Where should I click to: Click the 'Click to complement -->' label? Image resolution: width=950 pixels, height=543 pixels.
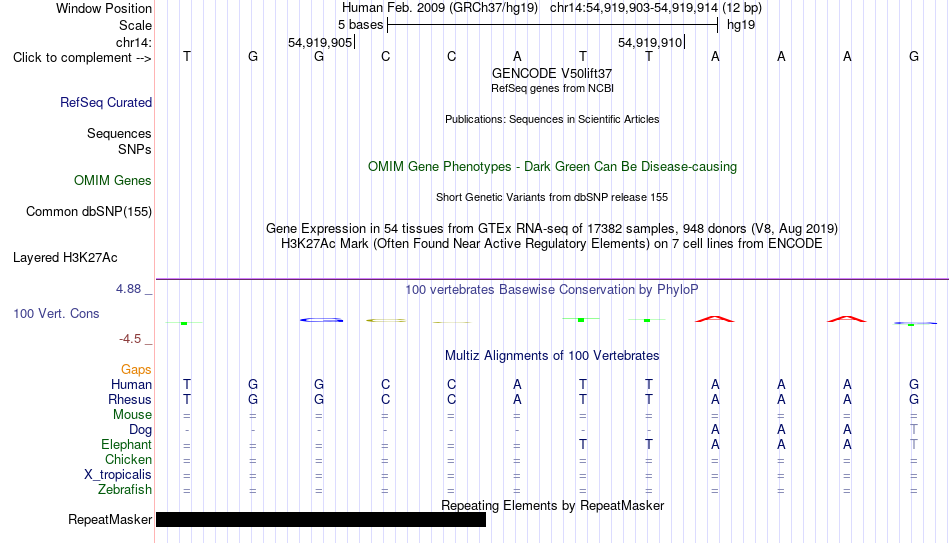[x=82, y=58]
